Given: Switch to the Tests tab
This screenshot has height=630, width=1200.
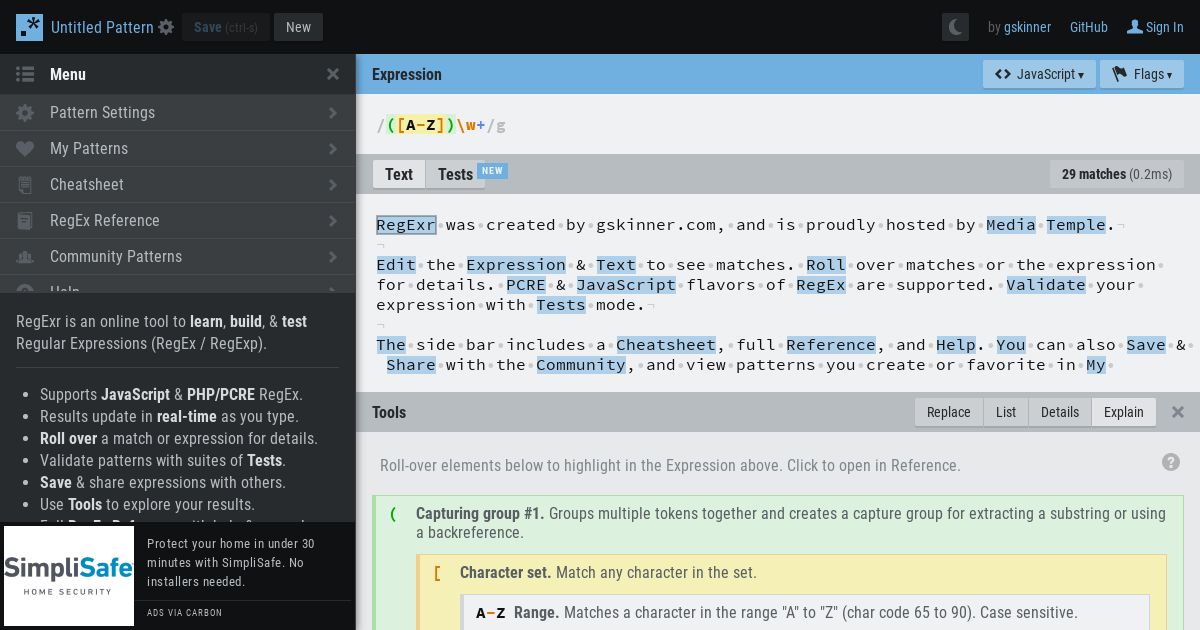Looking at the screenshot, I should click(x=455, y=174).
